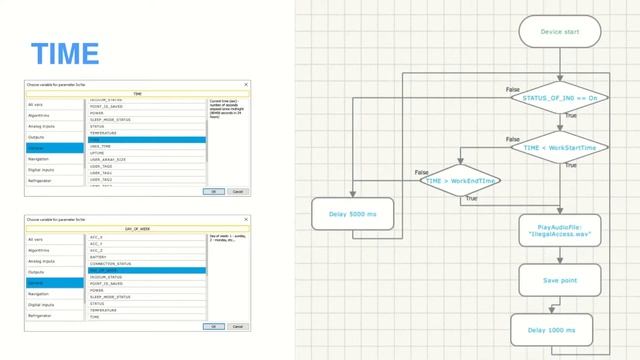
Task: Choose POINT_IS_SAVED in the DAY_OF_WEEK dialog list
Action: 147,284
